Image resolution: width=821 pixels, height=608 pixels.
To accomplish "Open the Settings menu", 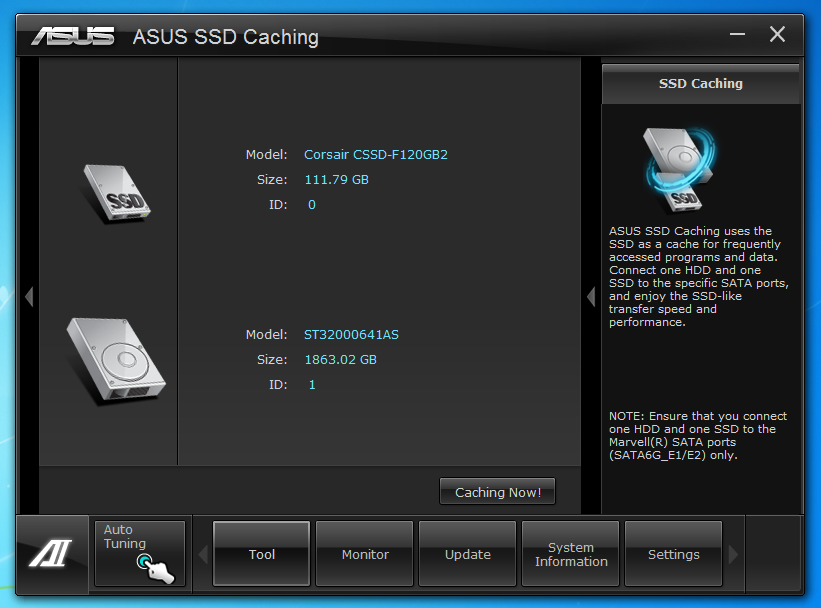I will click(x=674, y=554).
